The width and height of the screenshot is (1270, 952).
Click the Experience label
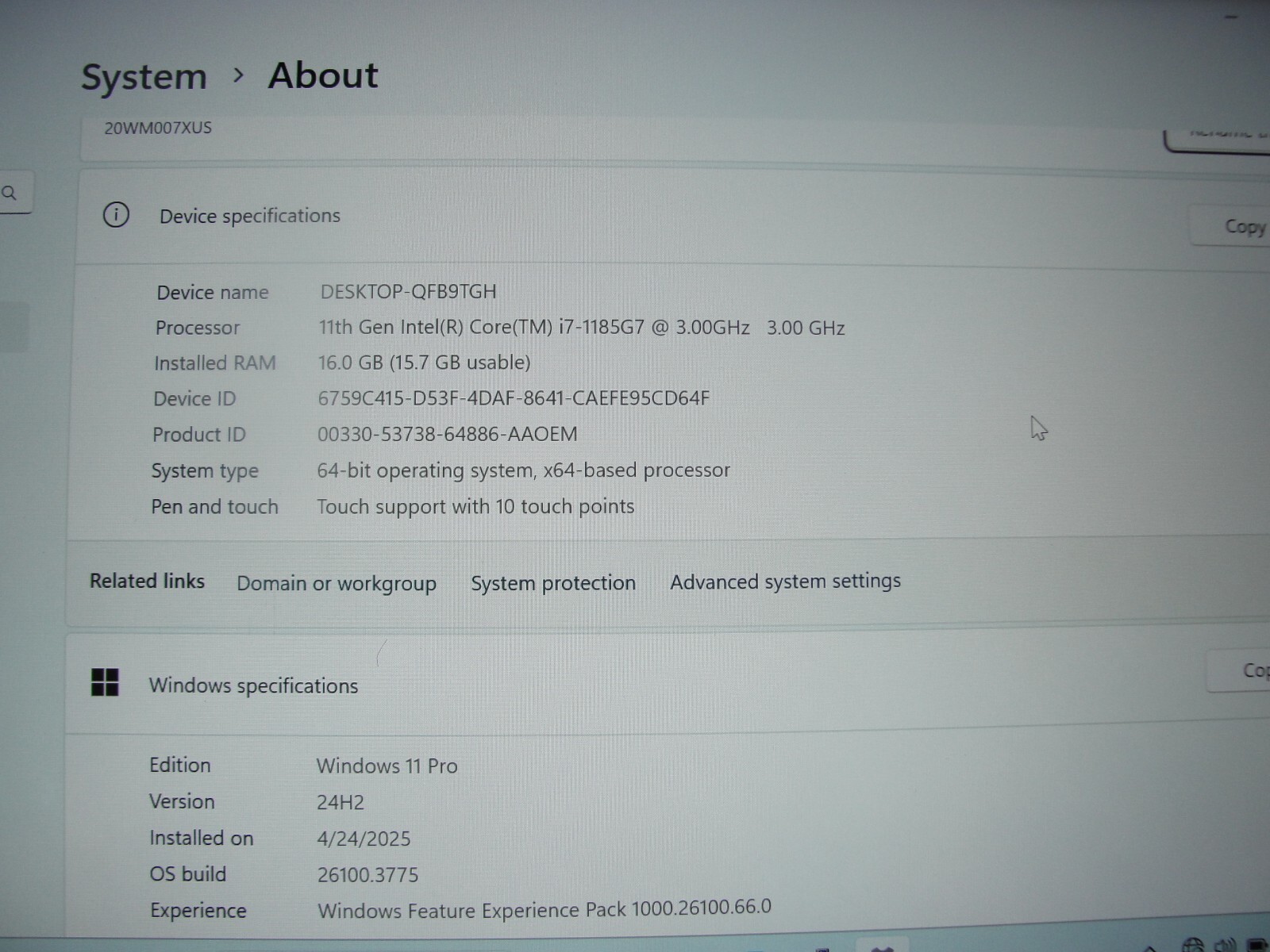coord(198,911)
